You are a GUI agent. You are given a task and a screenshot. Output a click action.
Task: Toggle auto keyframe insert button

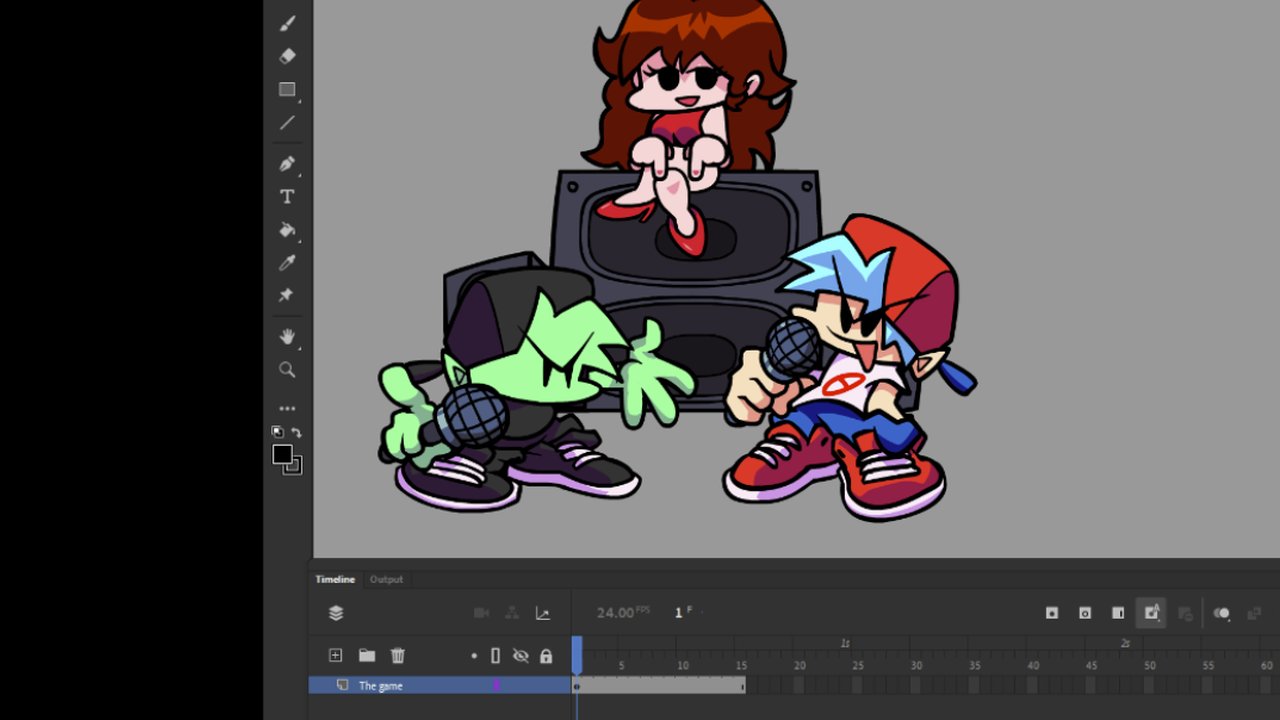[1151, 613]
